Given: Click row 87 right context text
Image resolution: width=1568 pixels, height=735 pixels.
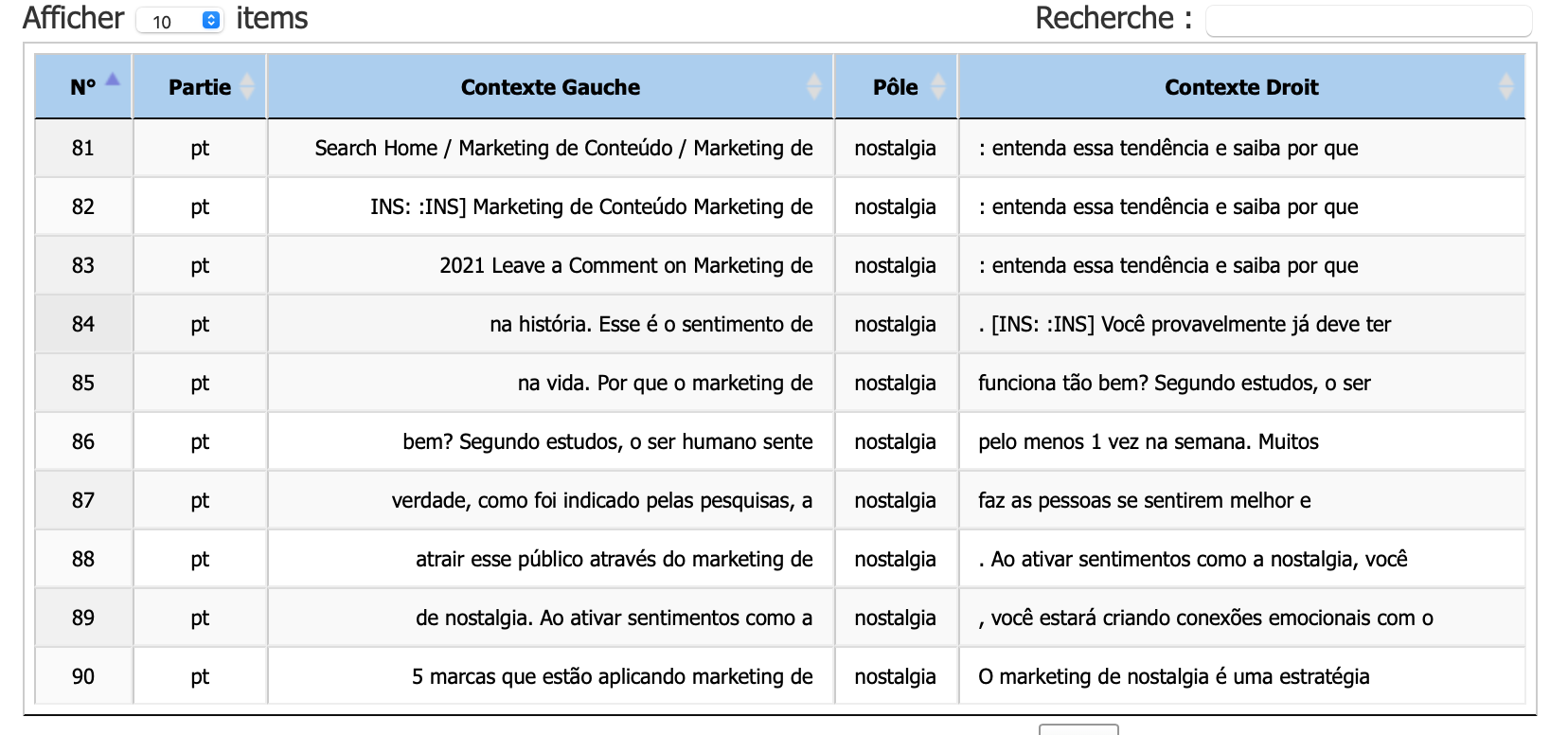Looking at the screenshot, I should coord(1144,500).
